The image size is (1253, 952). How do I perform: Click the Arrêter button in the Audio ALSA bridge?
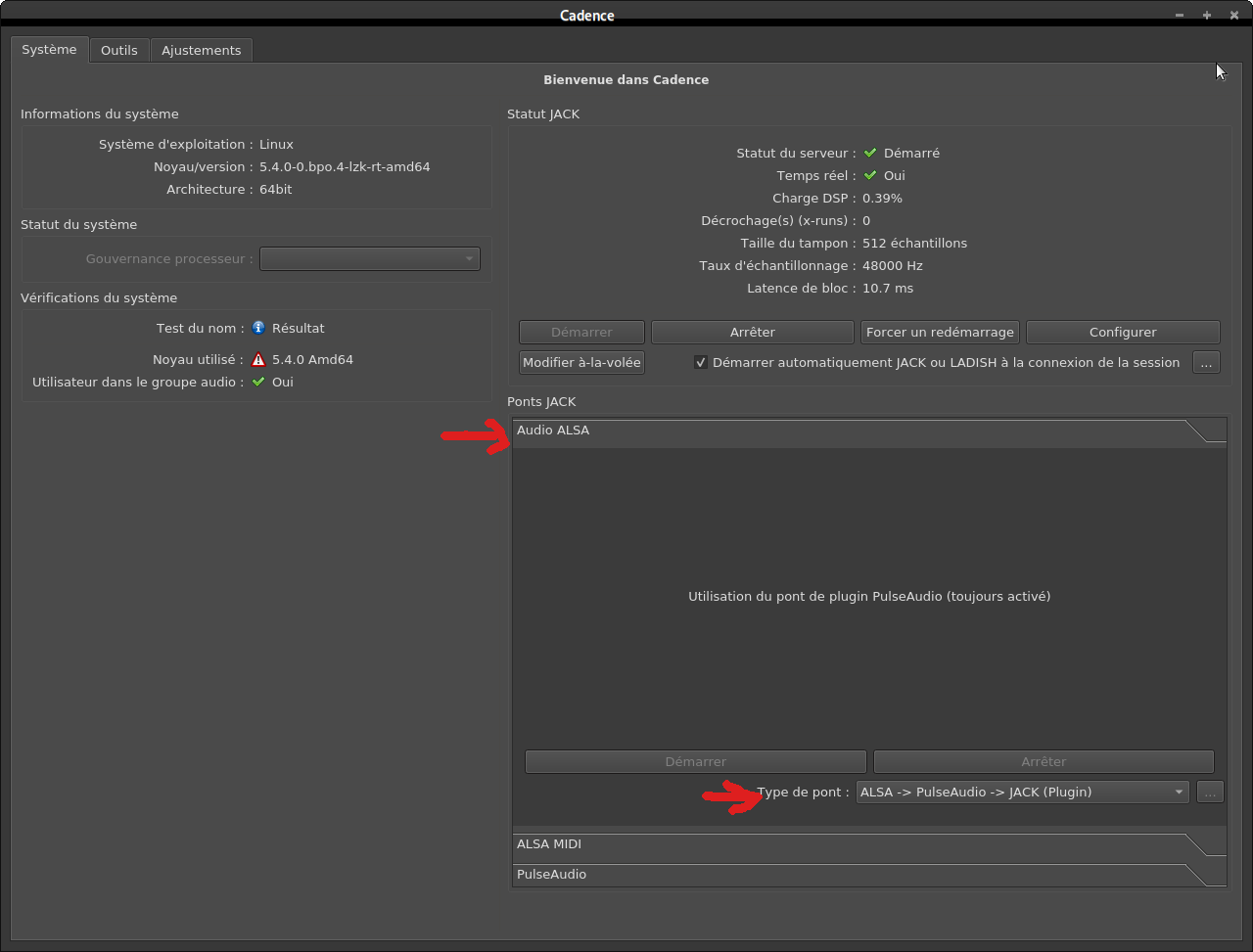pos(1044,762)
